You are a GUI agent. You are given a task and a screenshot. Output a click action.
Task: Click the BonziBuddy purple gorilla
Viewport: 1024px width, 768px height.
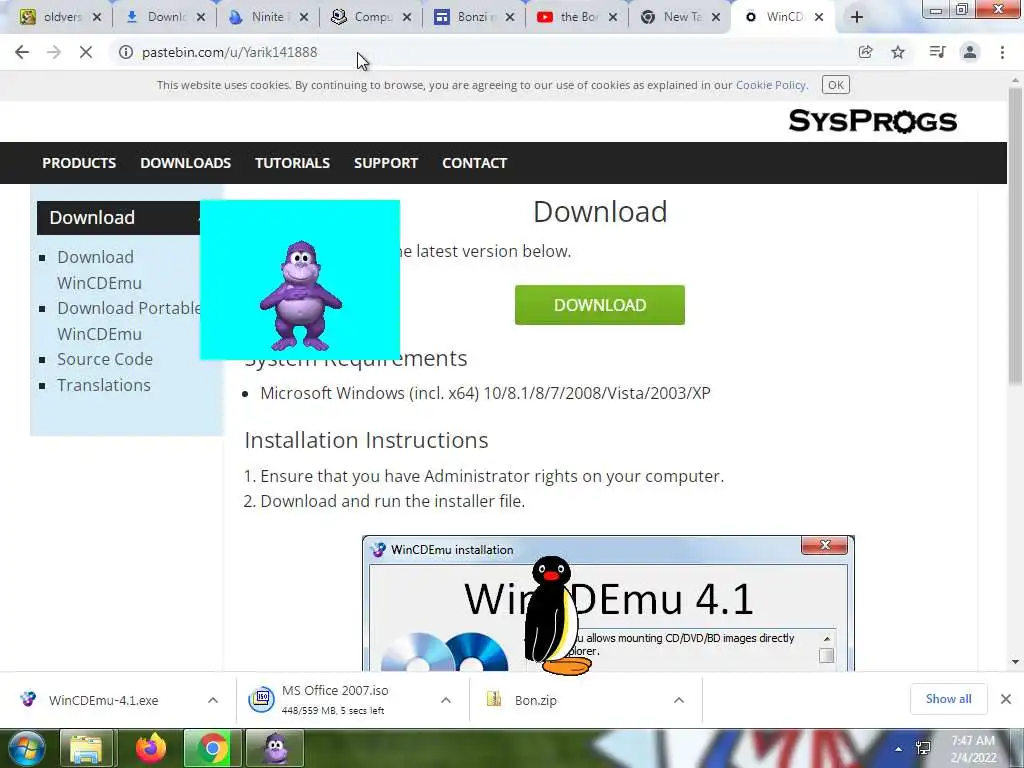[300, 296]
